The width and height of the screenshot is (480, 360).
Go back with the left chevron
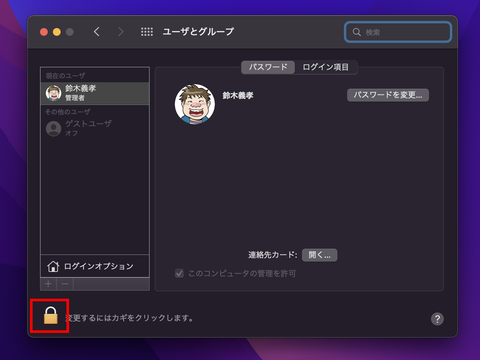pyautogui.click(x=97, y=32)
